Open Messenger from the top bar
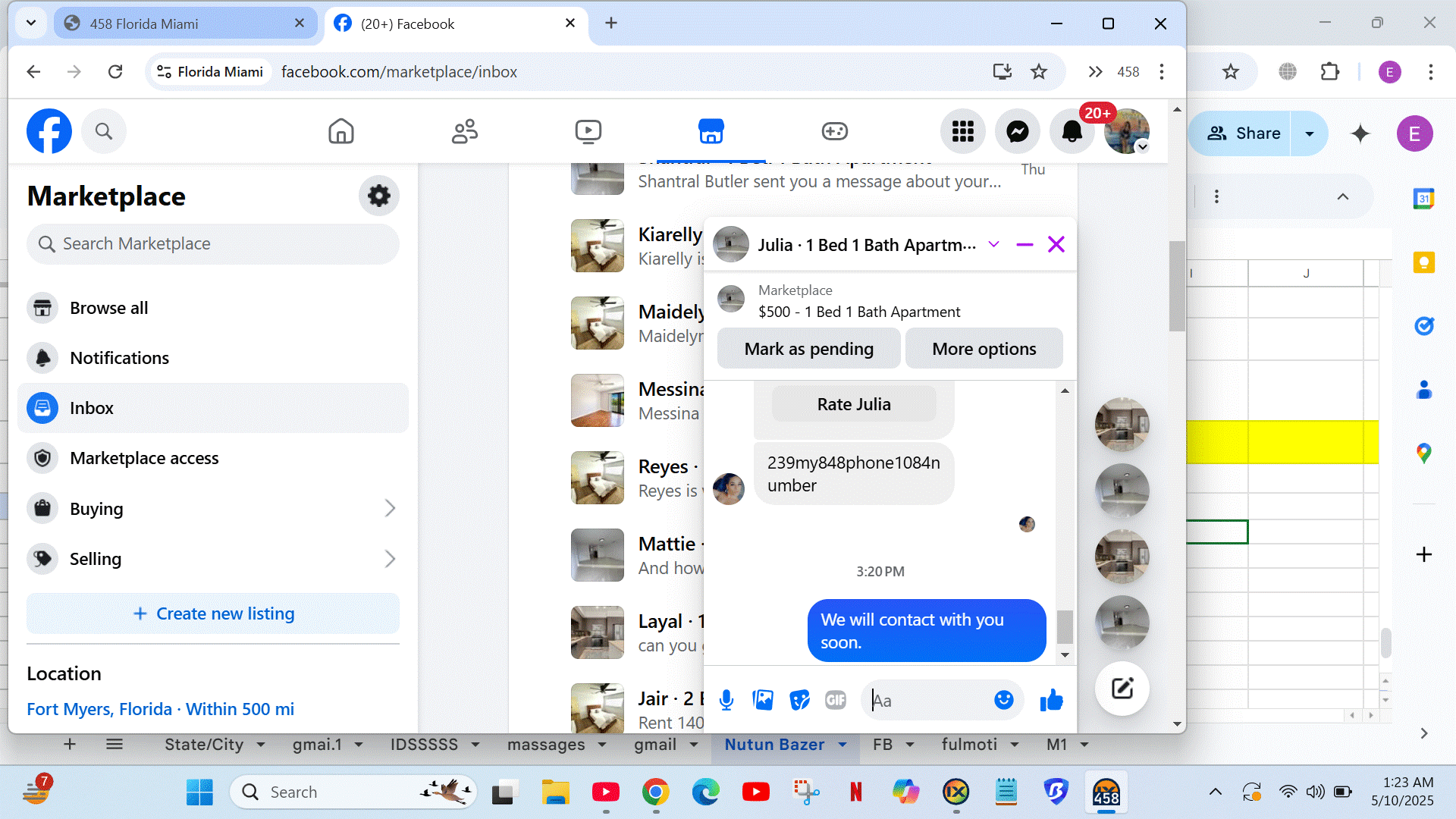The image size is (1456, 819). [x=1017, y=132]
